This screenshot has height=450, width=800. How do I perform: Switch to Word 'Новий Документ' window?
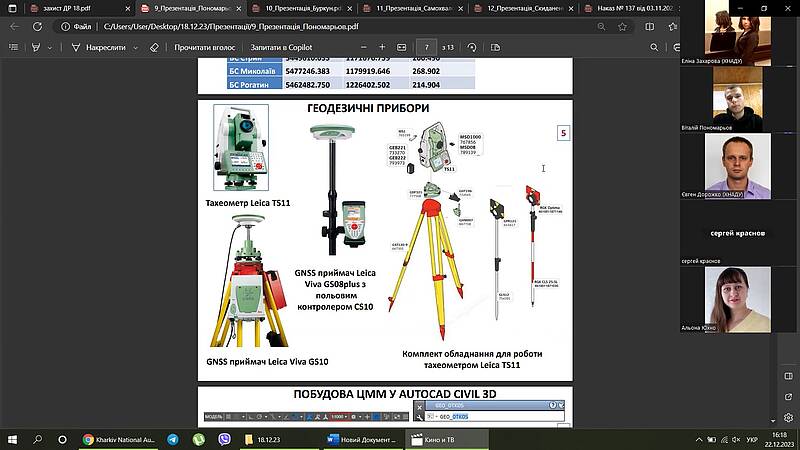point(362,439)
